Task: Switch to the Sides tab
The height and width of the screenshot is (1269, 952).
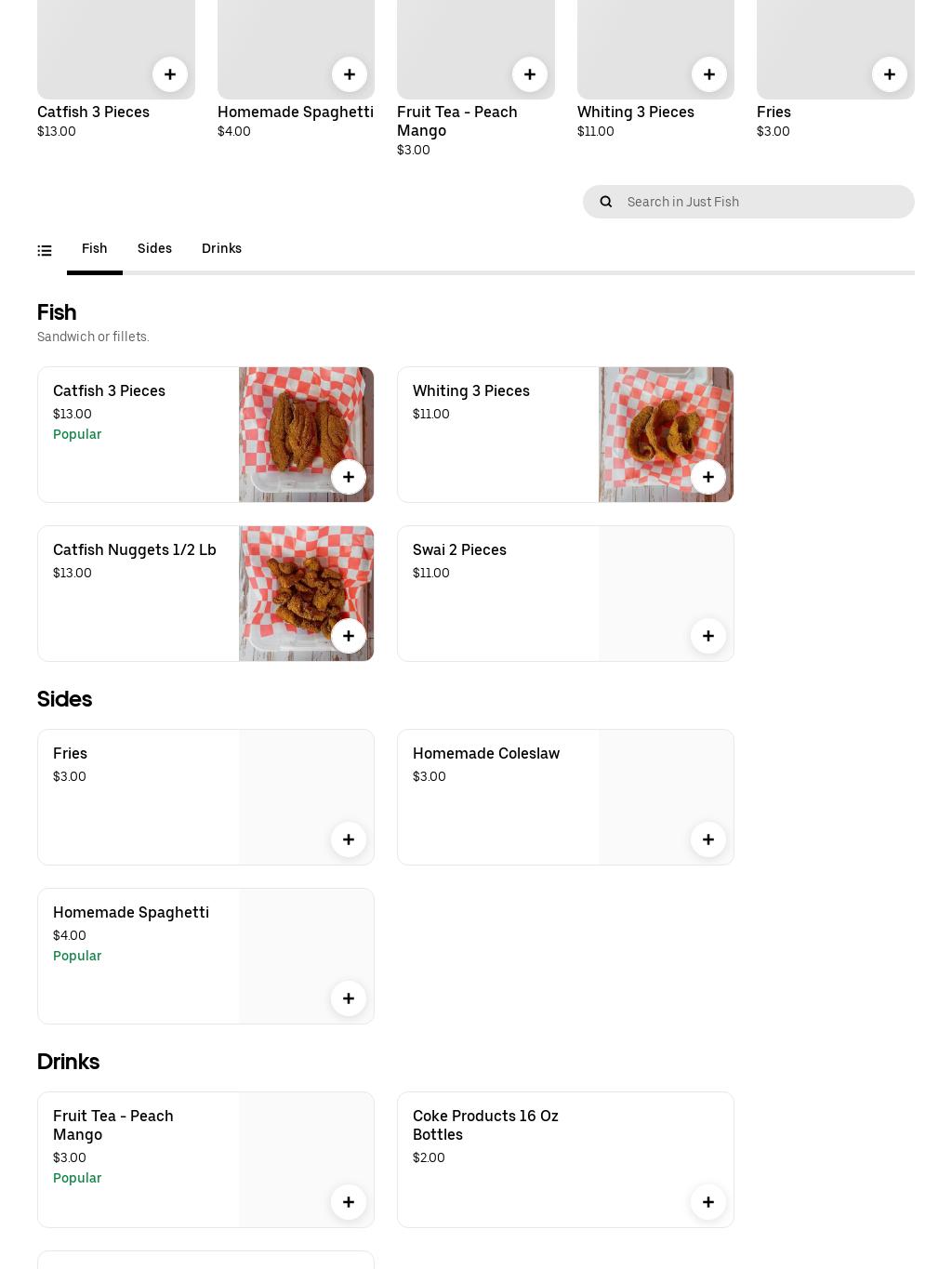Action: click(x=154, y=248)
